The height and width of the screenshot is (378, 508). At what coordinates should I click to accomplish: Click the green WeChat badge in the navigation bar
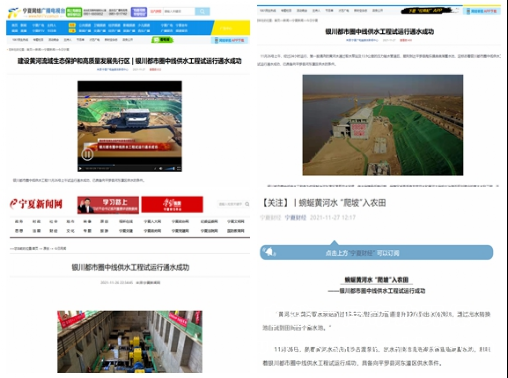click(x=163, y=40)
